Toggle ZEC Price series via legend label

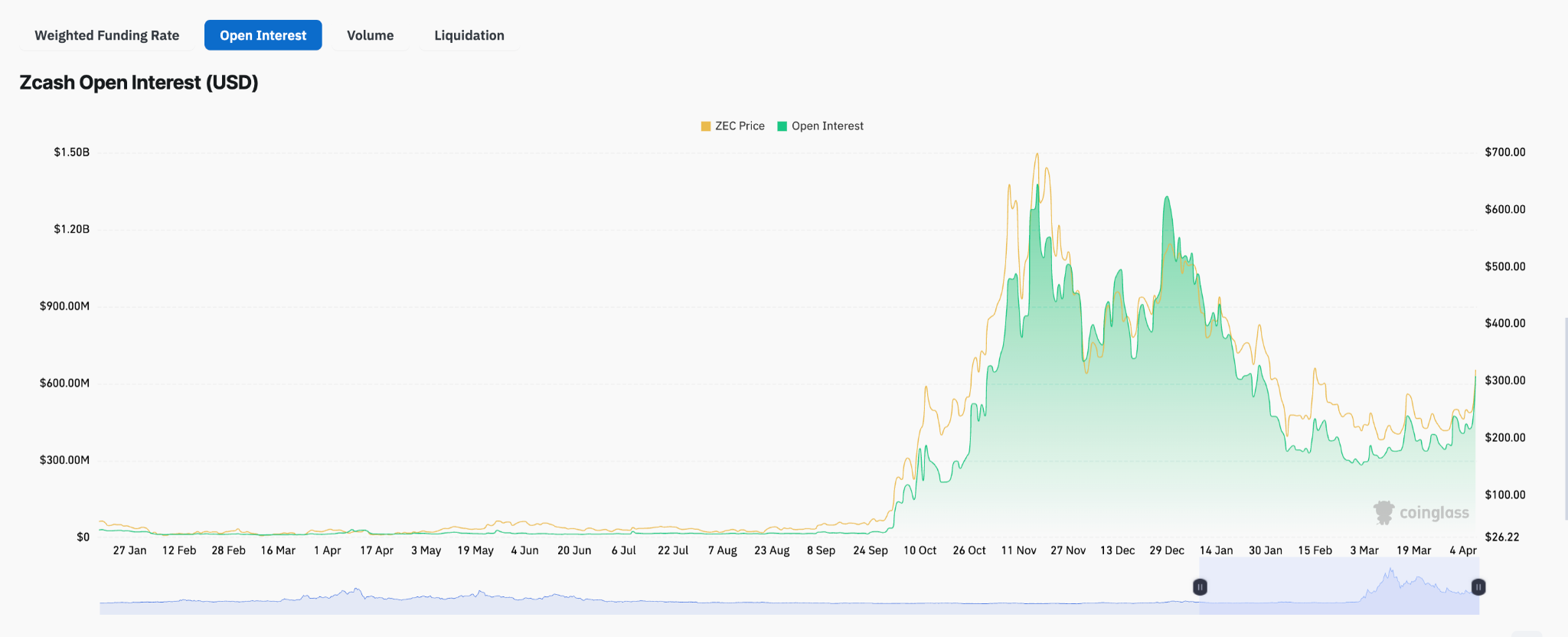pos(740,126)
